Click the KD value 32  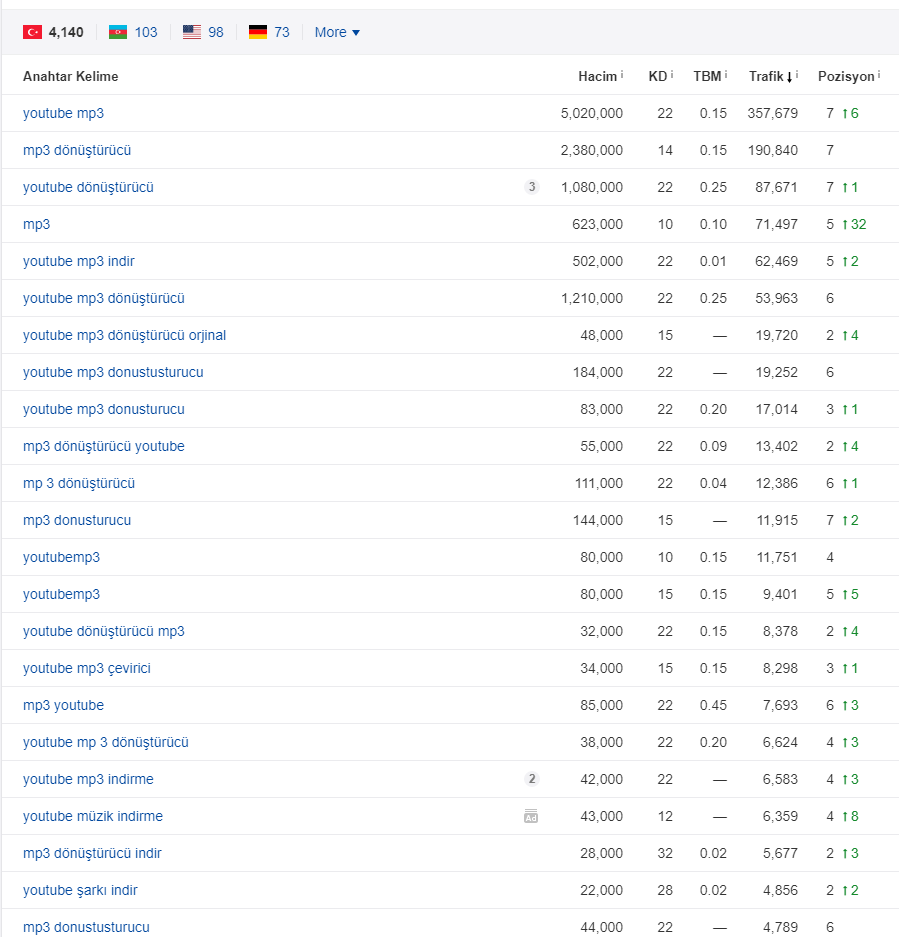pyautogui.click(x=665, y=853)
